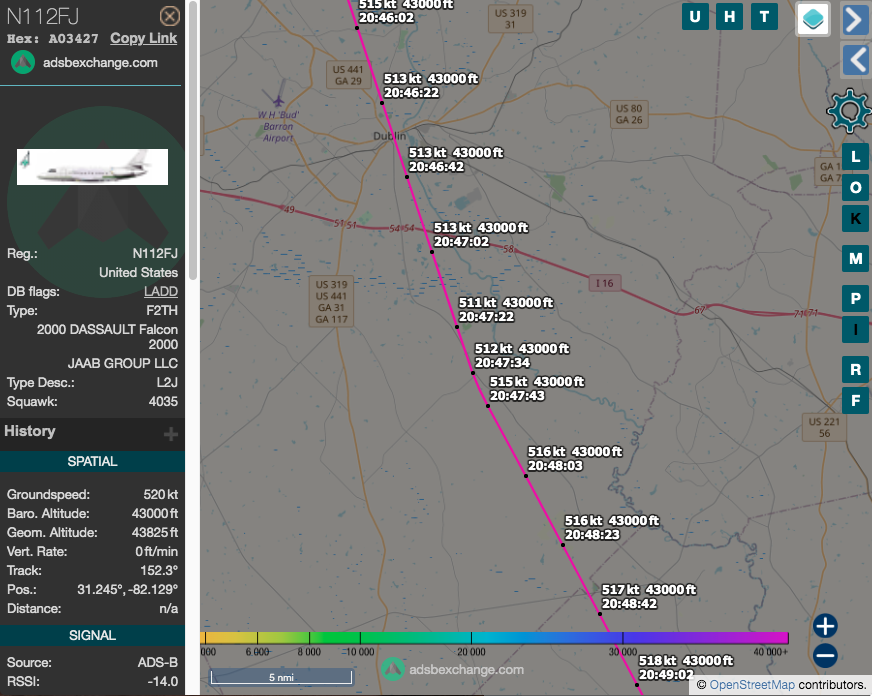Click the W H 'Bud' Barron Airport icon
This screenshot has height=696, width=872.
pyautogui.click(x=278, y=101)
